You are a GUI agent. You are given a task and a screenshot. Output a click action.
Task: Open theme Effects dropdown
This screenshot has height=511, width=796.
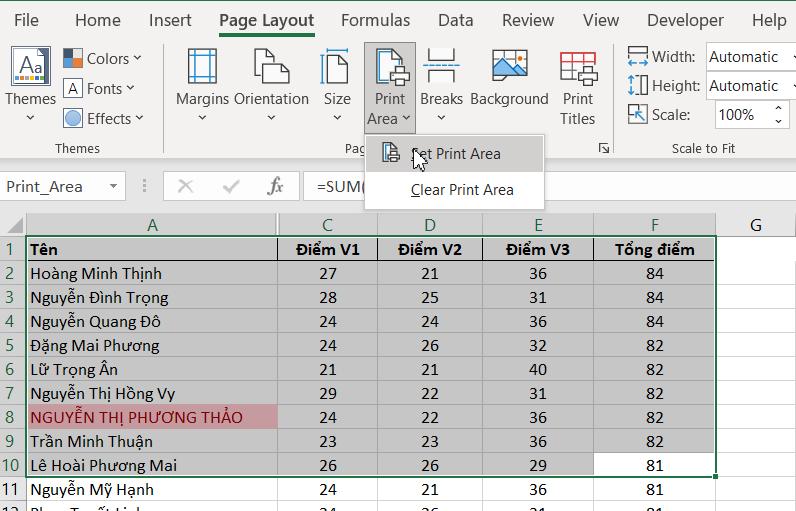click(x=103, y=118)
